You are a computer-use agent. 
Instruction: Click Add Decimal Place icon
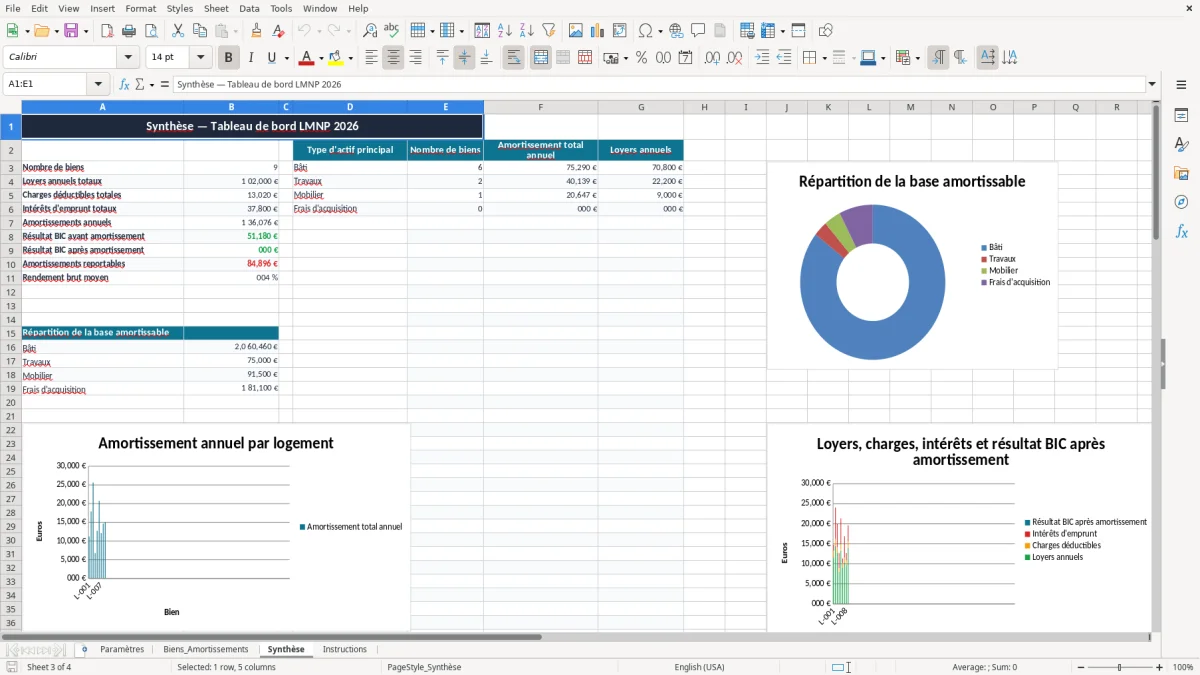712,58
